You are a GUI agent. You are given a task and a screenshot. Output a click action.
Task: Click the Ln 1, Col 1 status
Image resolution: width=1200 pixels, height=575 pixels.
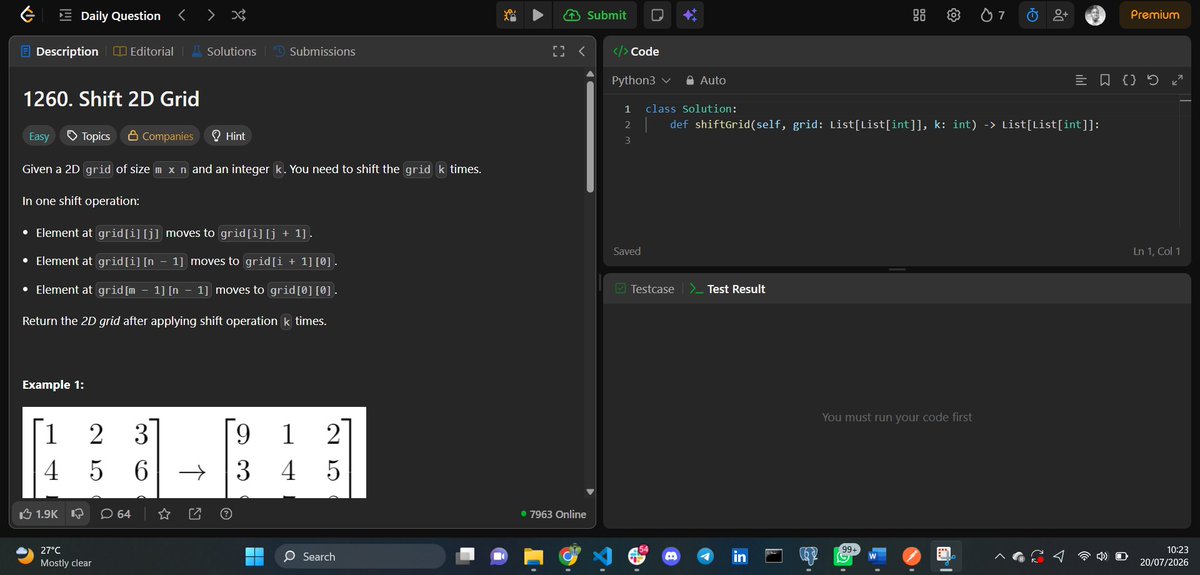1157,251
